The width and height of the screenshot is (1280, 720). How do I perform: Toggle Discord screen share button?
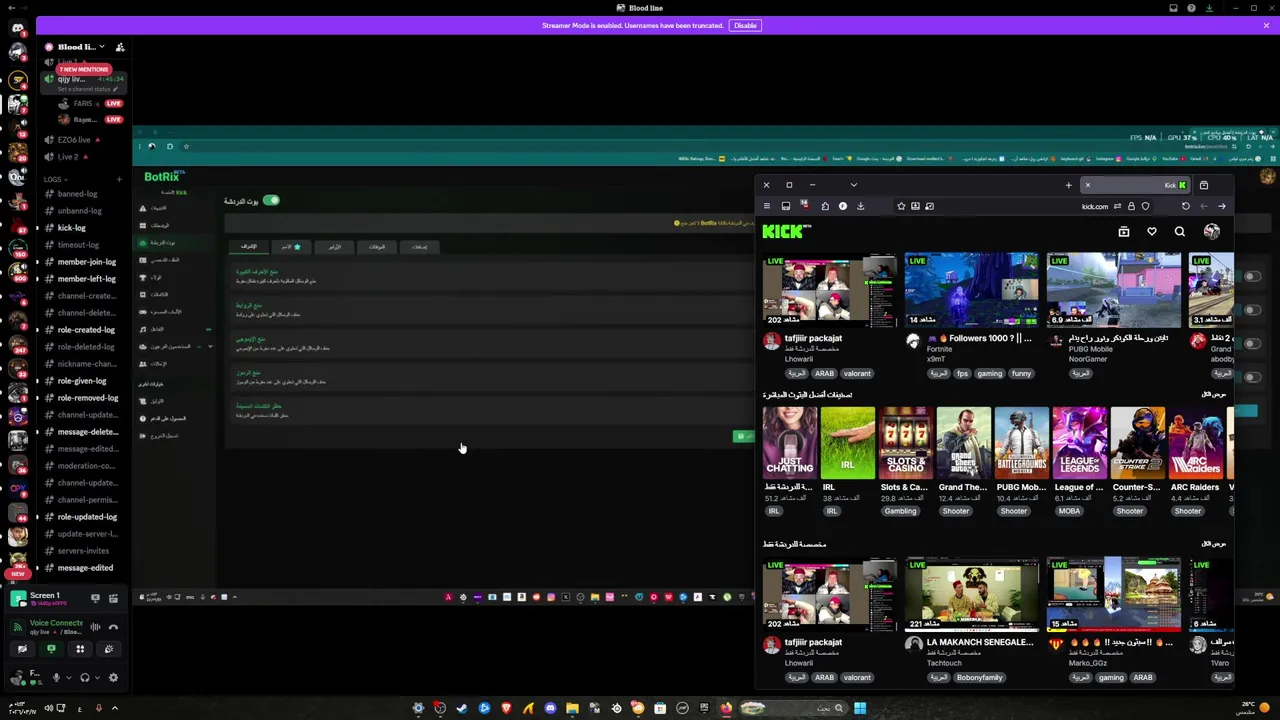click(51, 649)
